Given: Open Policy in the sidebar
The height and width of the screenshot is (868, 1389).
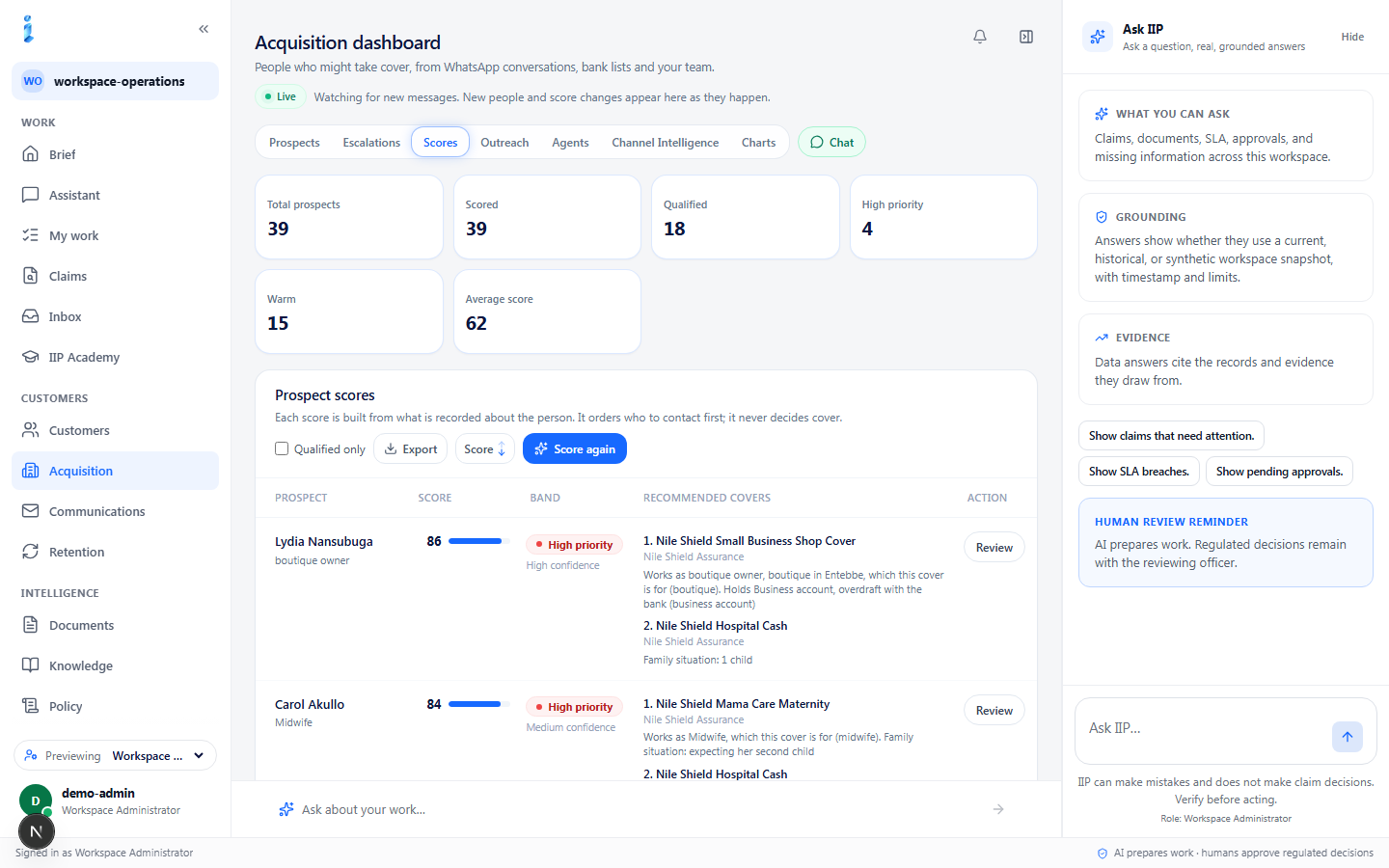Looking at the screenshot, I should point(115,706).
